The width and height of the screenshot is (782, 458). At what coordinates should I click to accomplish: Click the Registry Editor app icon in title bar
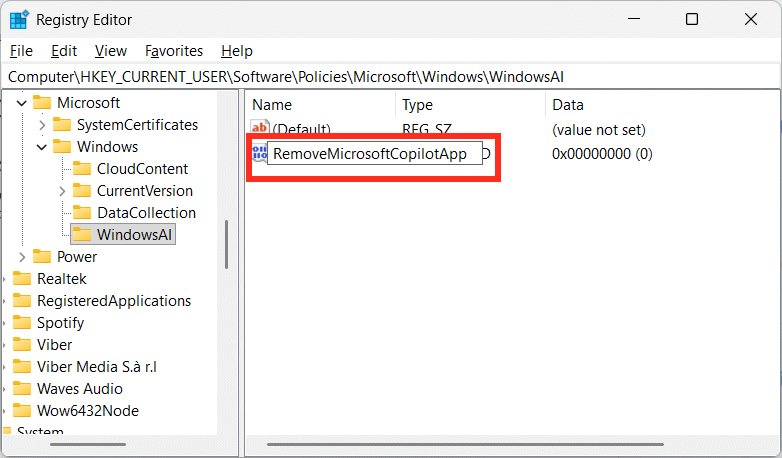tap(19, 20)
